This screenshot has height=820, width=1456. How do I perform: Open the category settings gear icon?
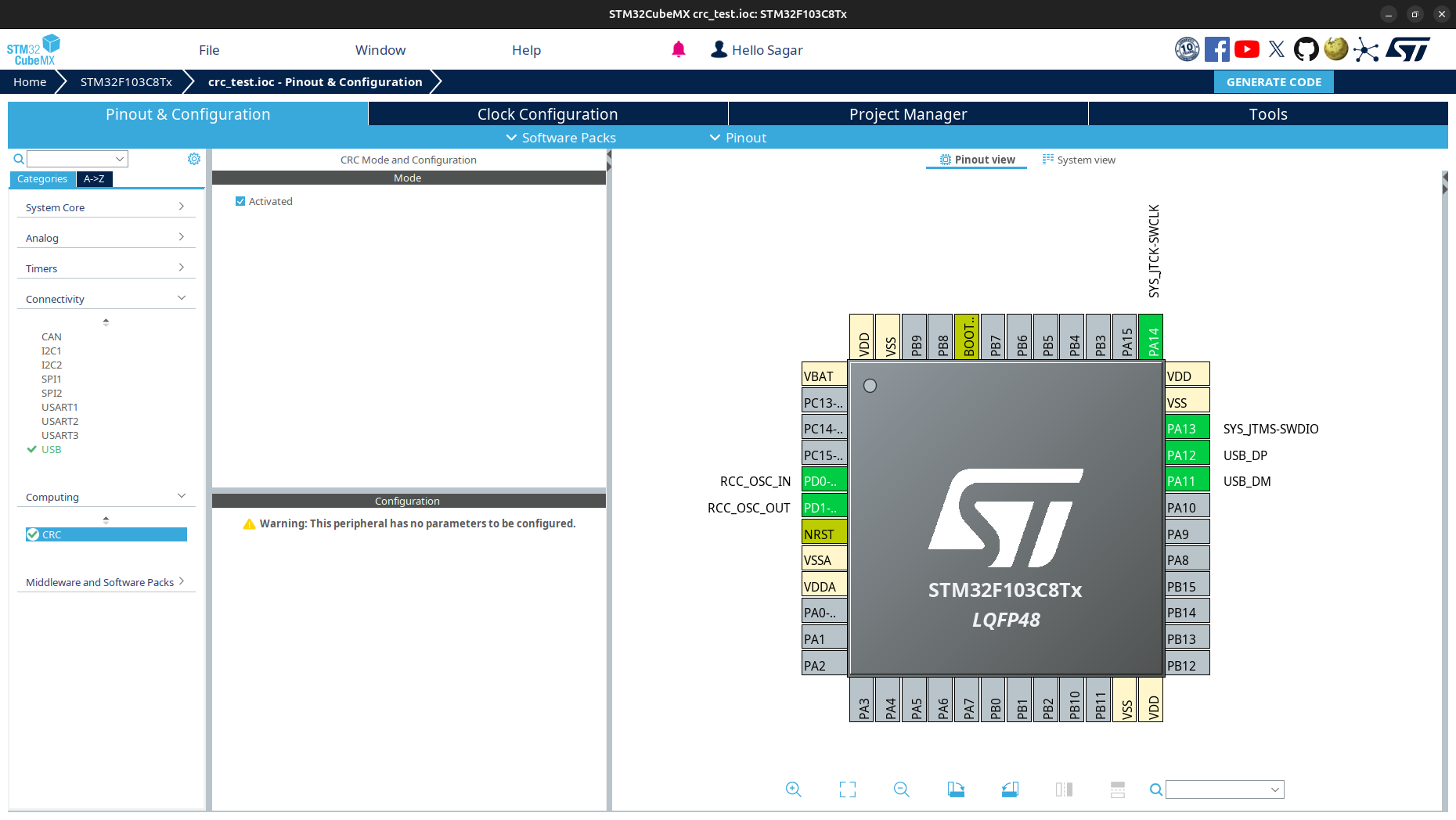coord(194,159)
